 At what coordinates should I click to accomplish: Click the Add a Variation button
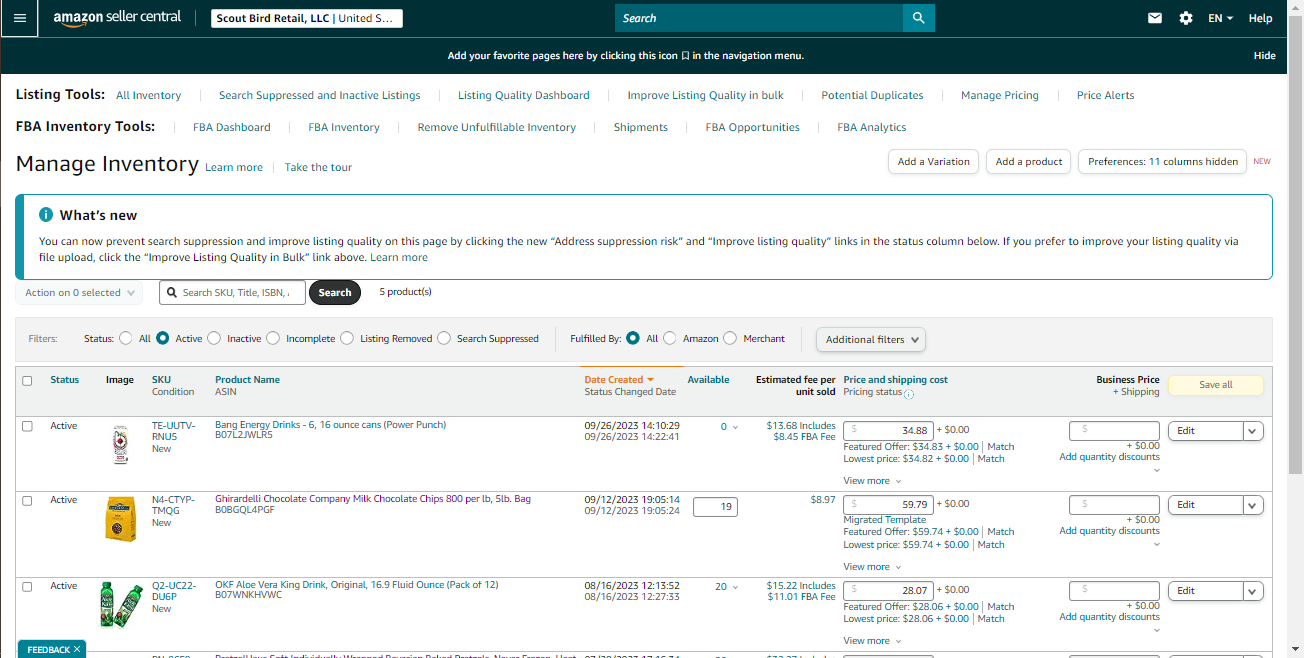934,162
